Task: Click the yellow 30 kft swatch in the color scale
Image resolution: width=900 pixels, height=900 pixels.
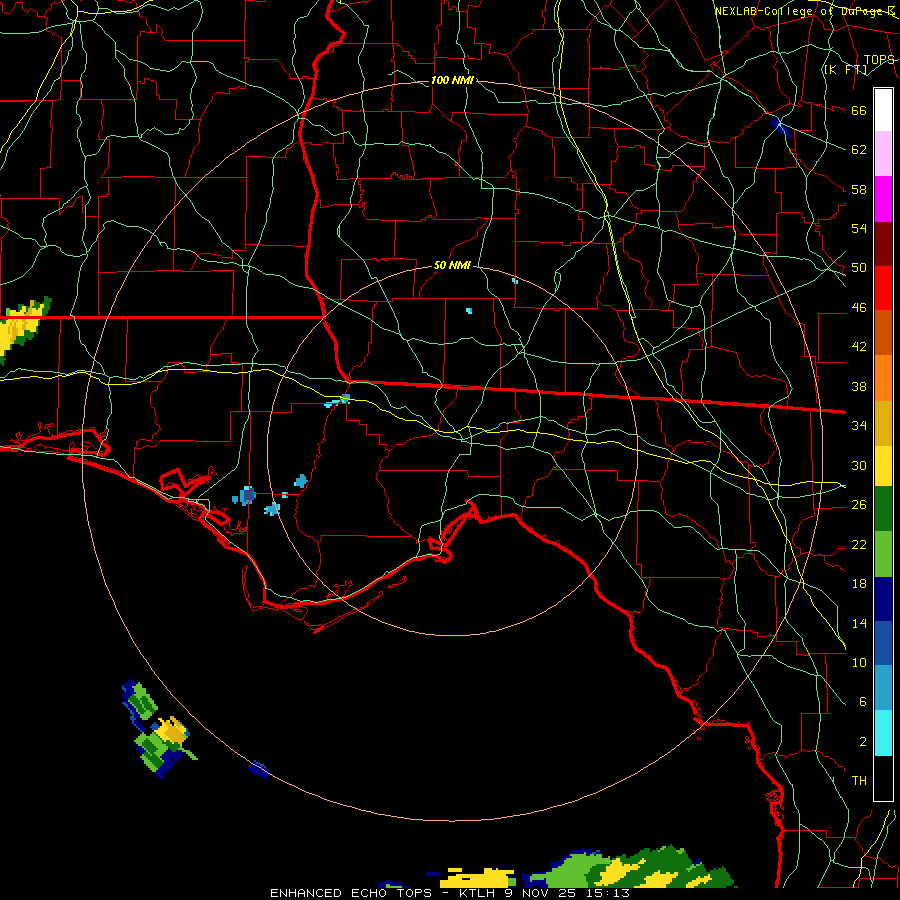Action: pos(883,465)
